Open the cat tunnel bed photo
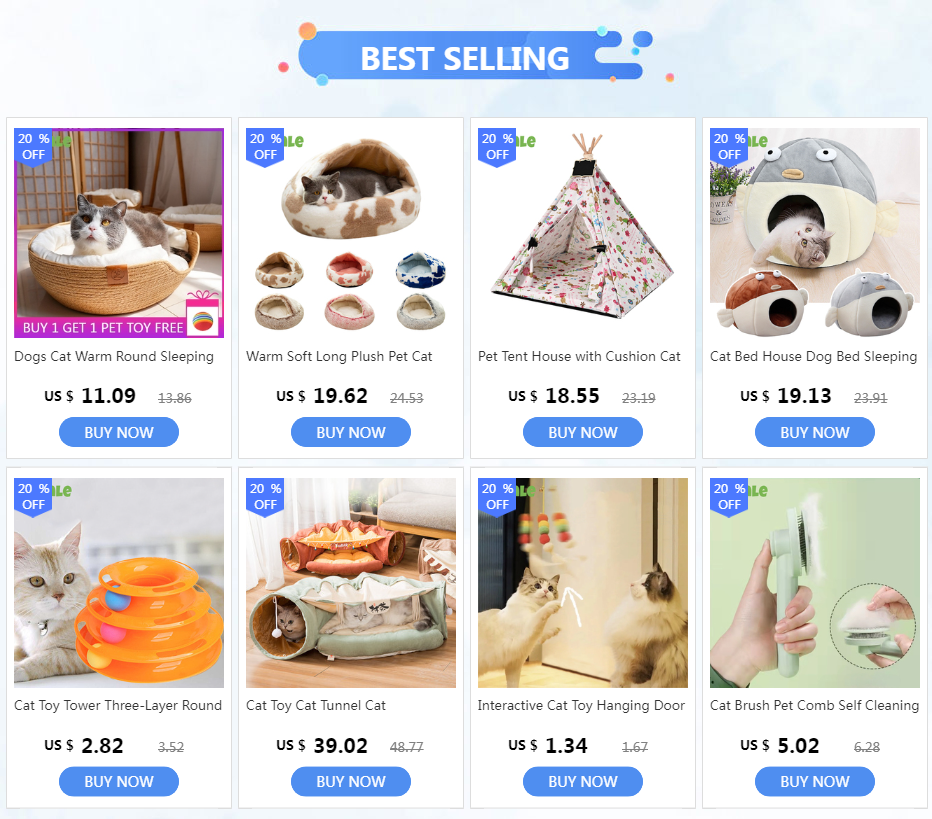This screenshot has height=819, width=932. [x=351, y=583]
